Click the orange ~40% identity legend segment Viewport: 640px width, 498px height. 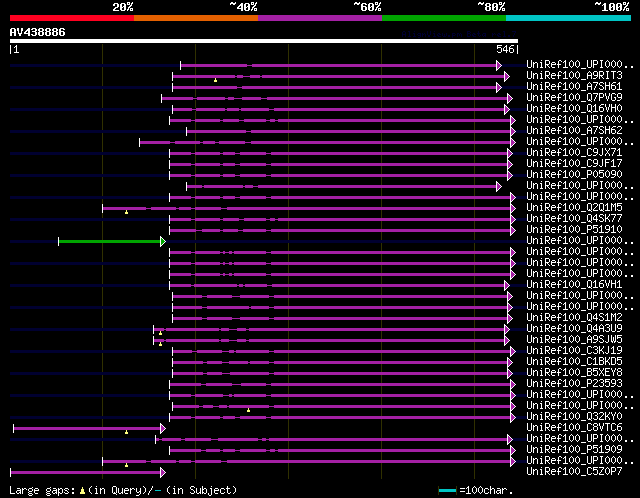click(x=196, y=18)
